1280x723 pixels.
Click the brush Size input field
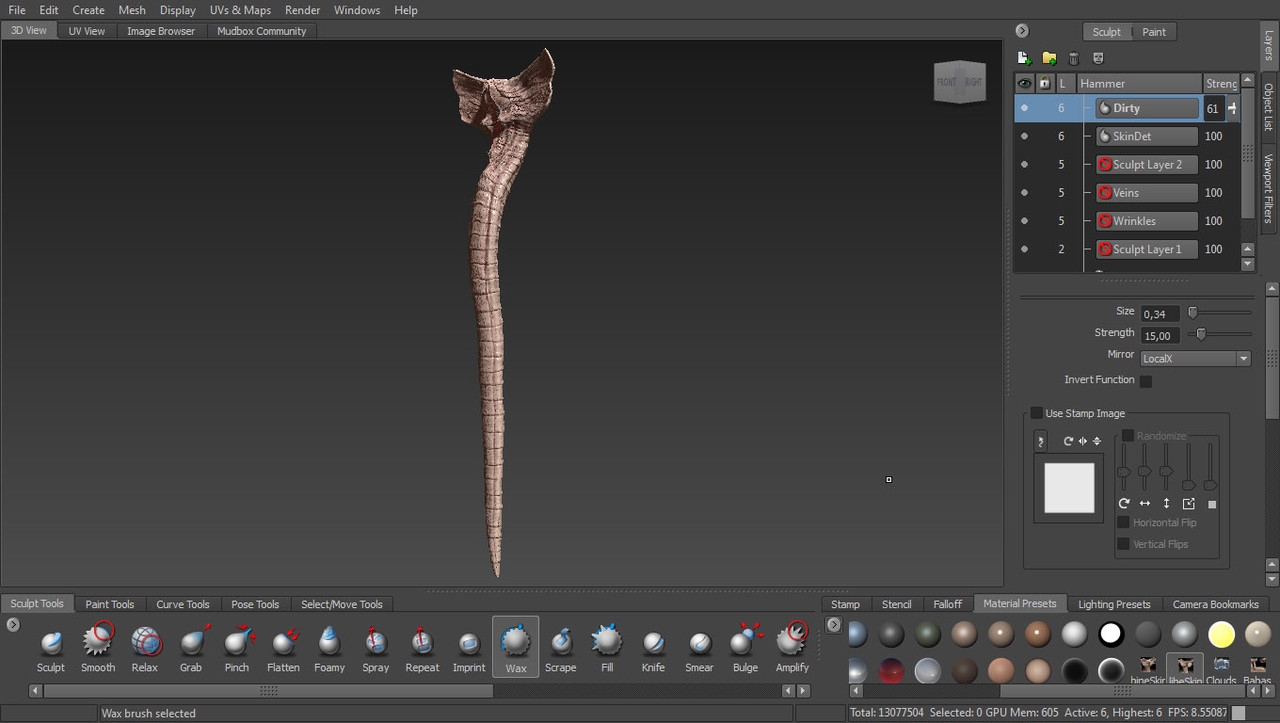[x=1159, y=314]
